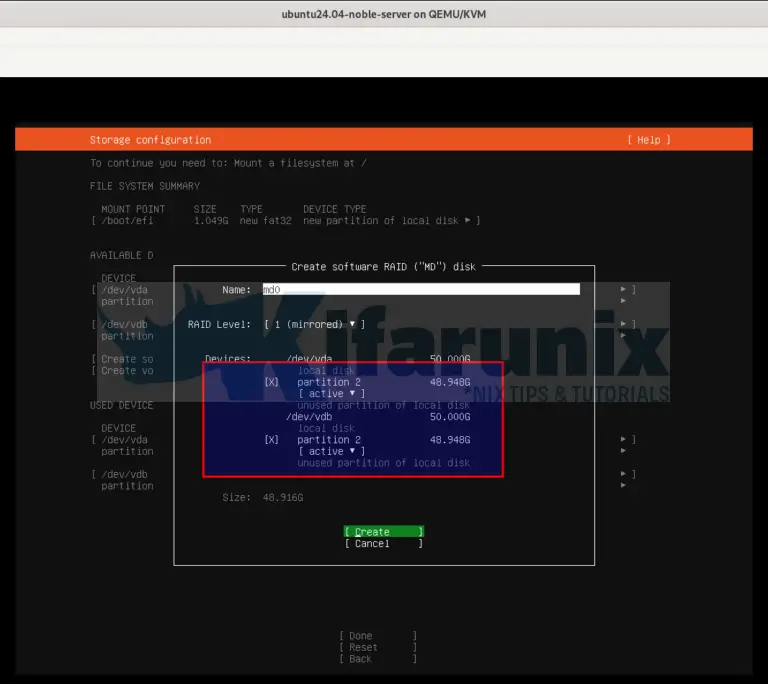Image resolution: width=768 pixels, height=684 pixels.
Task: Click the Name field containing md0
Action: (x=420, y=289)
